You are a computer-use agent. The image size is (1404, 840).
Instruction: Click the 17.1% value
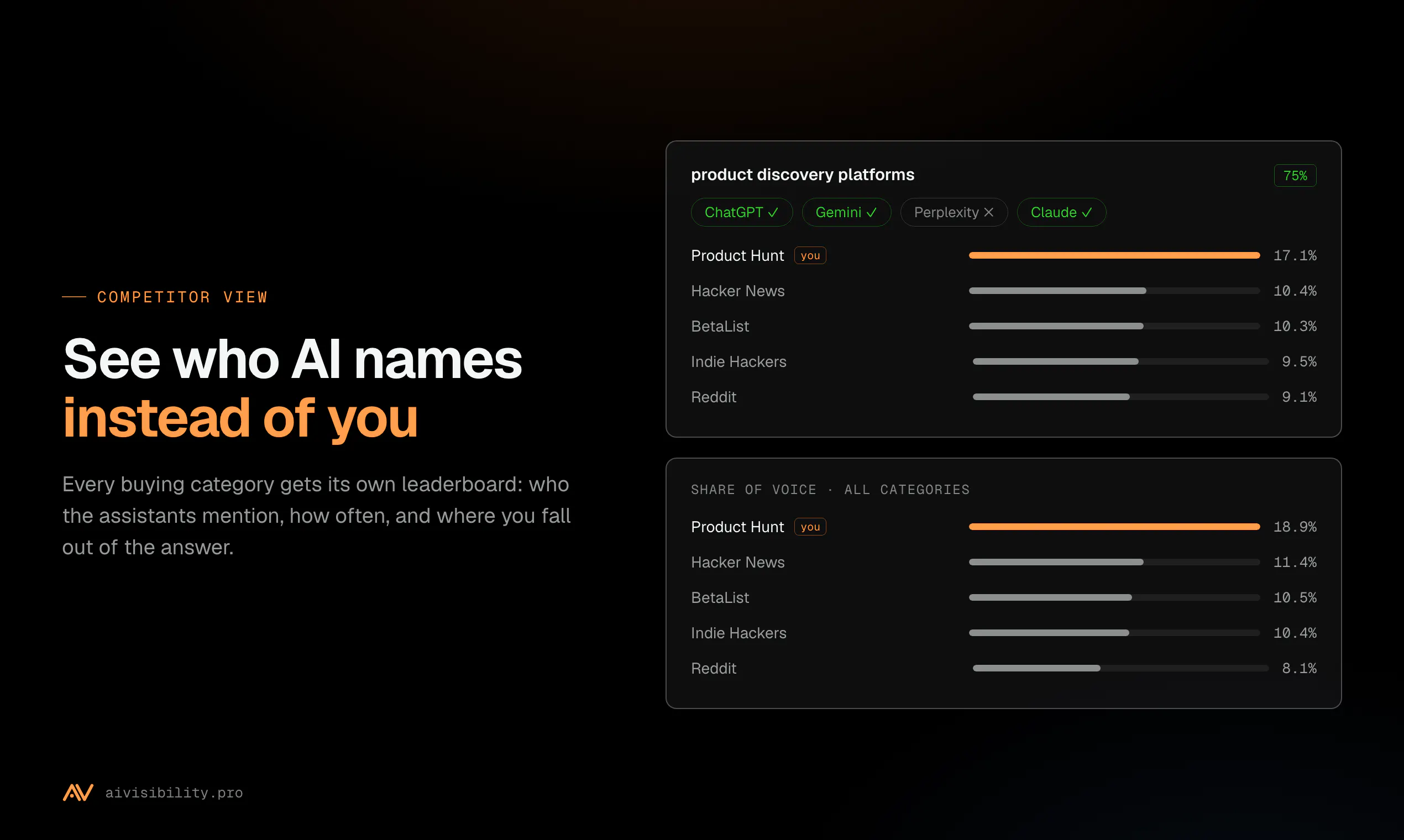coord(1295,256)
